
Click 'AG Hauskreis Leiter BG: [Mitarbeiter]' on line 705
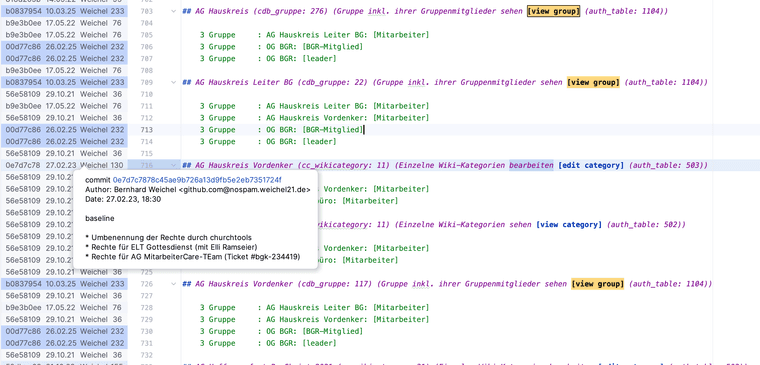pos(348,35)
